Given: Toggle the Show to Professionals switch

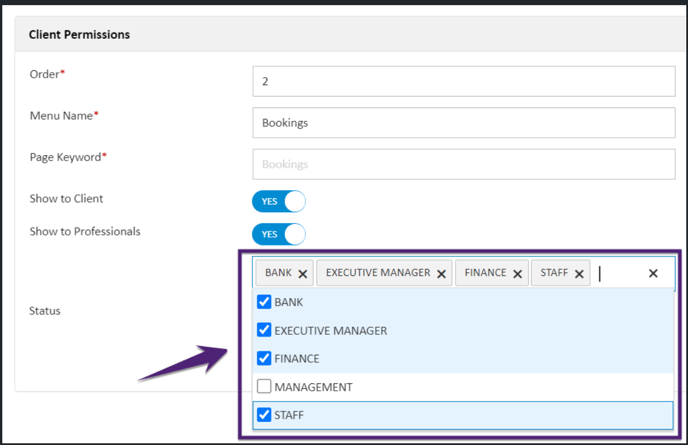Looking at the screenshot, I should 278,234.
